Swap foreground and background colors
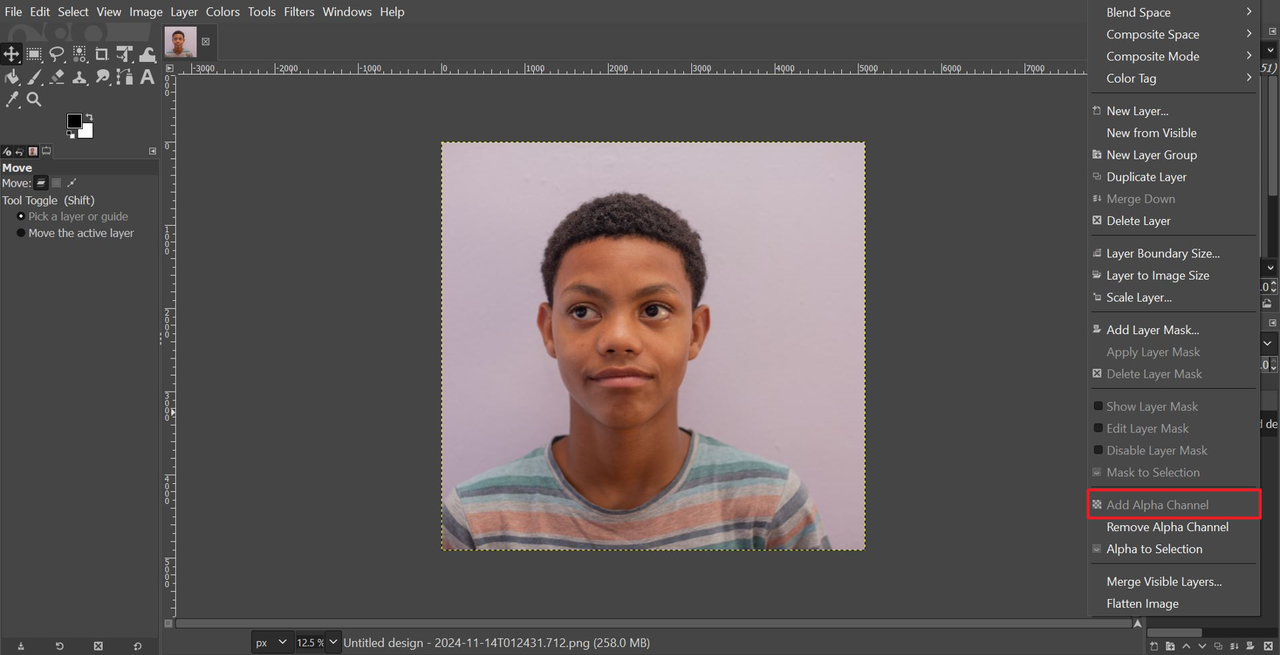The height and width of the screenshot is (655, 1280). [x=88, y=117]
